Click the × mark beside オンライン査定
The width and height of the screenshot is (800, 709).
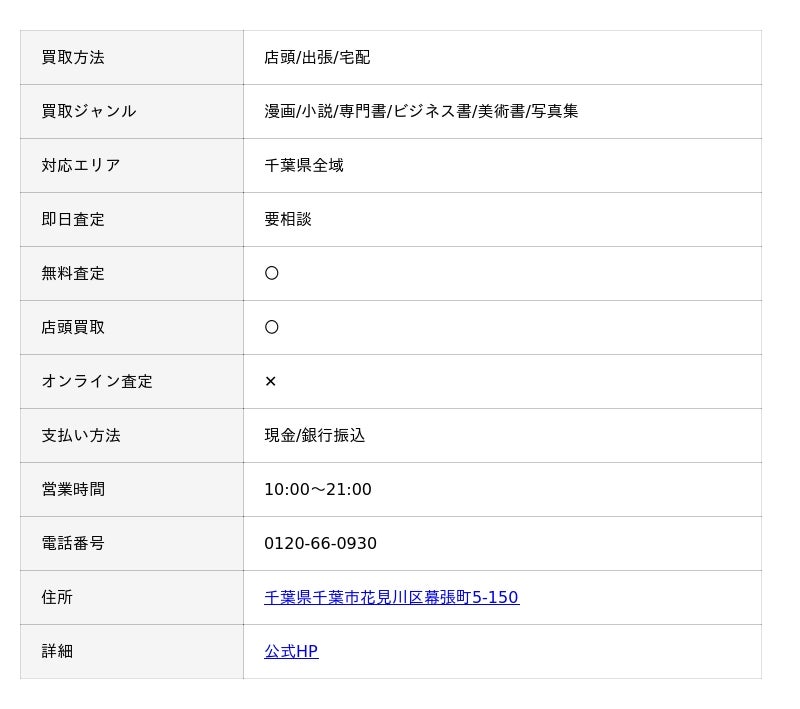(270, 381)
